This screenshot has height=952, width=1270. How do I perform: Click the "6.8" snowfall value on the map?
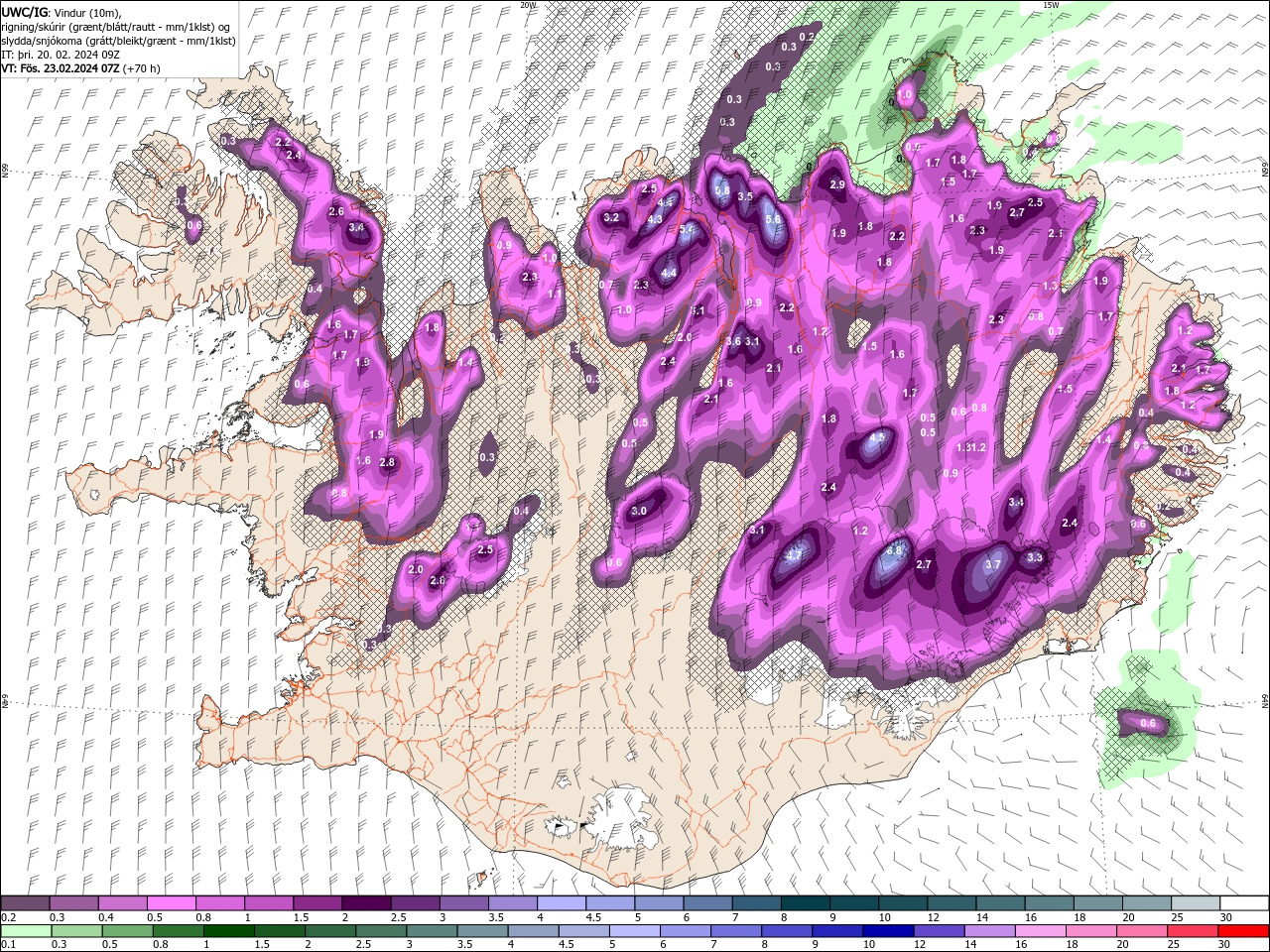point(893,550)
